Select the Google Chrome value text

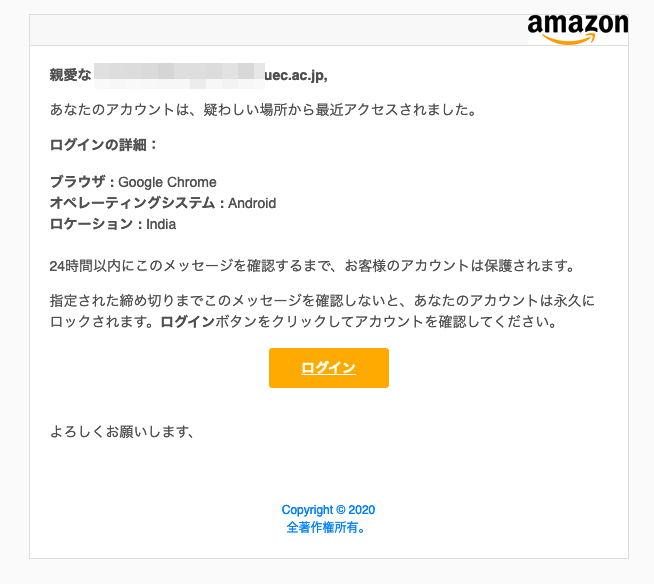point(167,182)
